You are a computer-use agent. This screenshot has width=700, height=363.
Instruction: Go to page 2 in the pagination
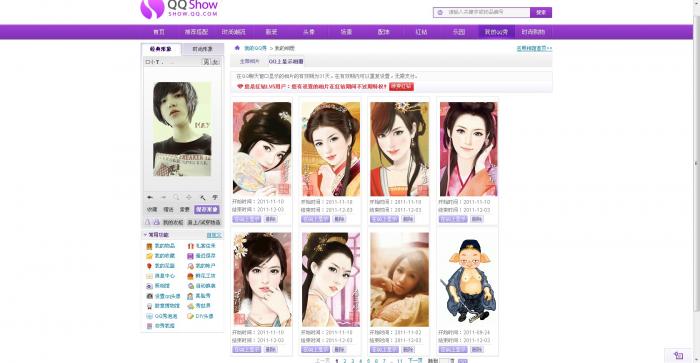345,360
